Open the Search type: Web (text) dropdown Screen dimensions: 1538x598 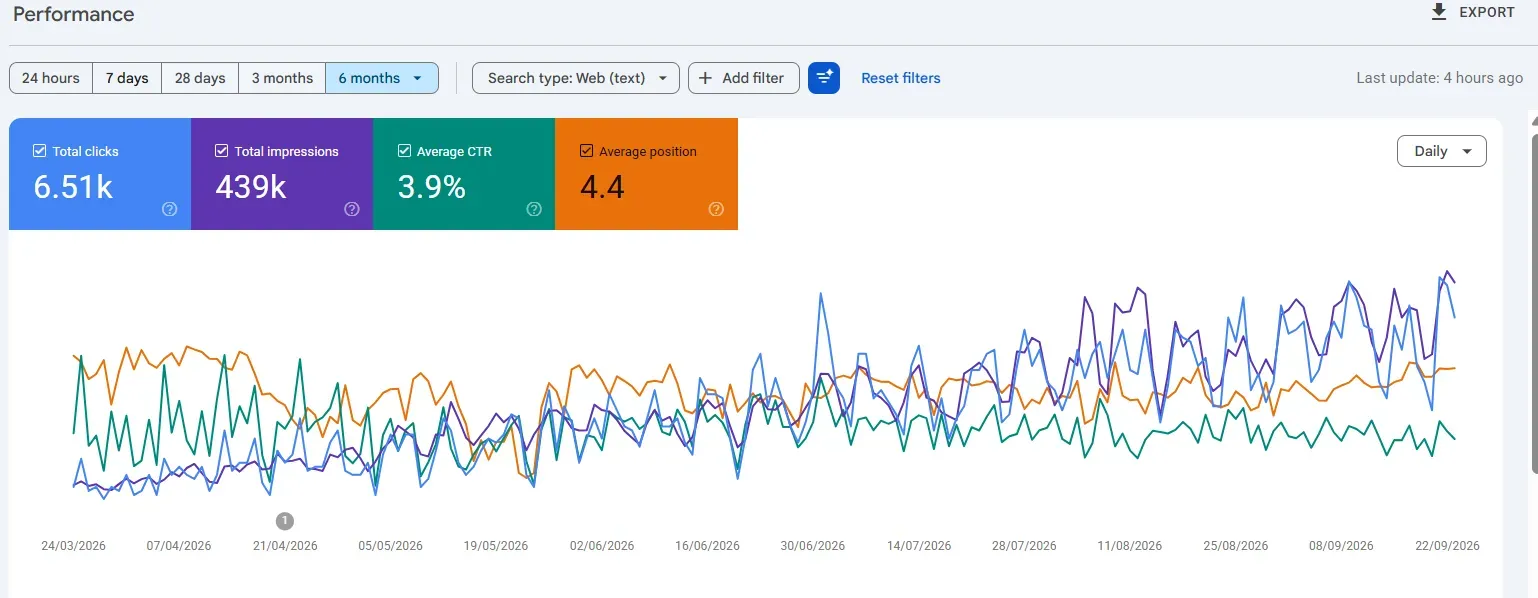(x=576, y=78)
